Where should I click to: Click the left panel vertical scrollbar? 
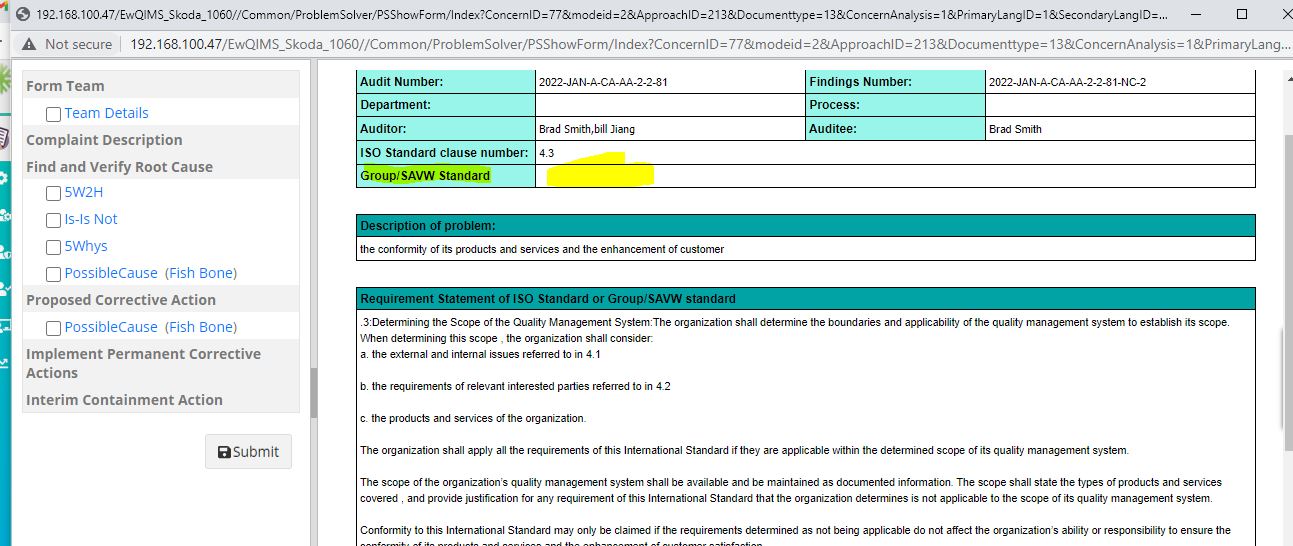tap(314, 392)
